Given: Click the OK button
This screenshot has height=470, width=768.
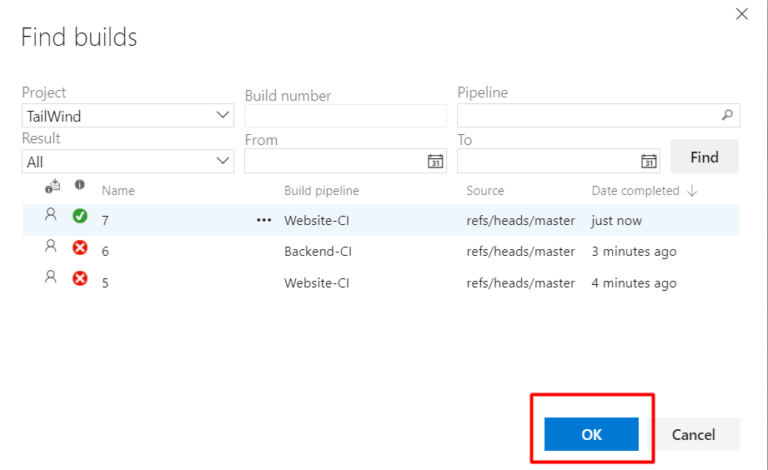Looking at the screenshot, I should 591,434.
